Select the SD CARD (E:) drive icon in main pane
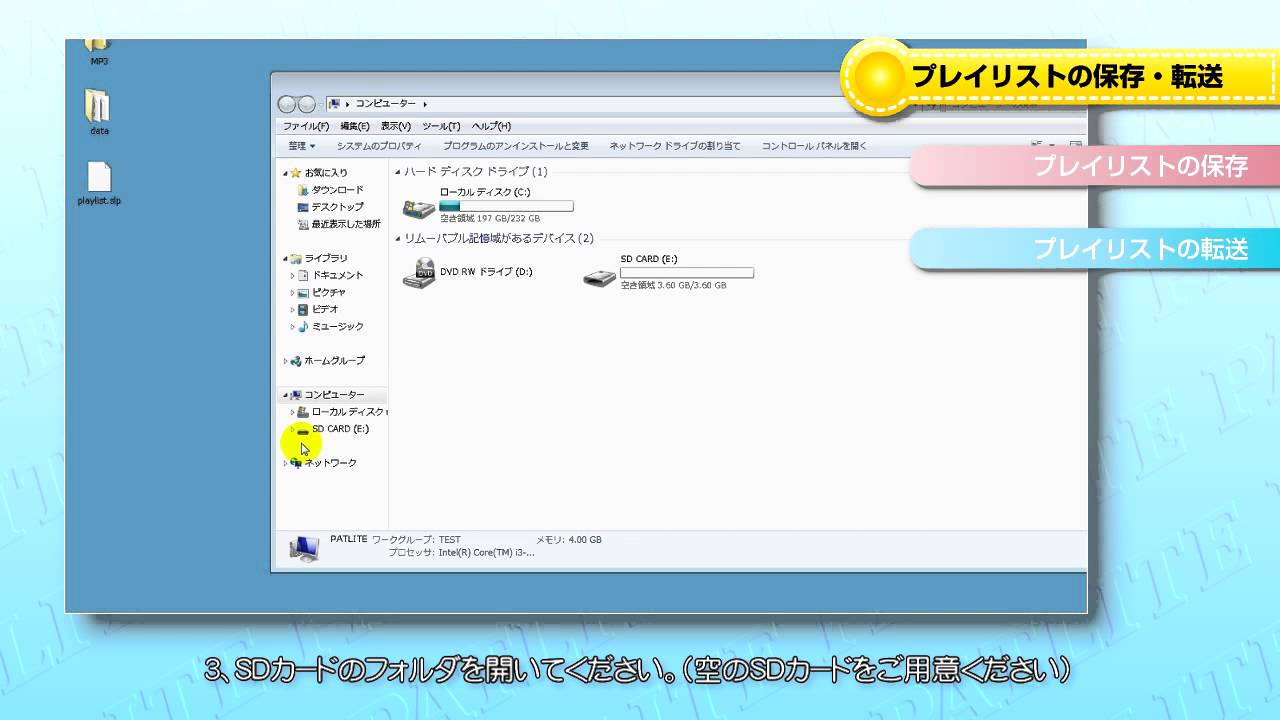Image resolution: width=1280 pixels, height=720 pixels. [x=600, y=278]
